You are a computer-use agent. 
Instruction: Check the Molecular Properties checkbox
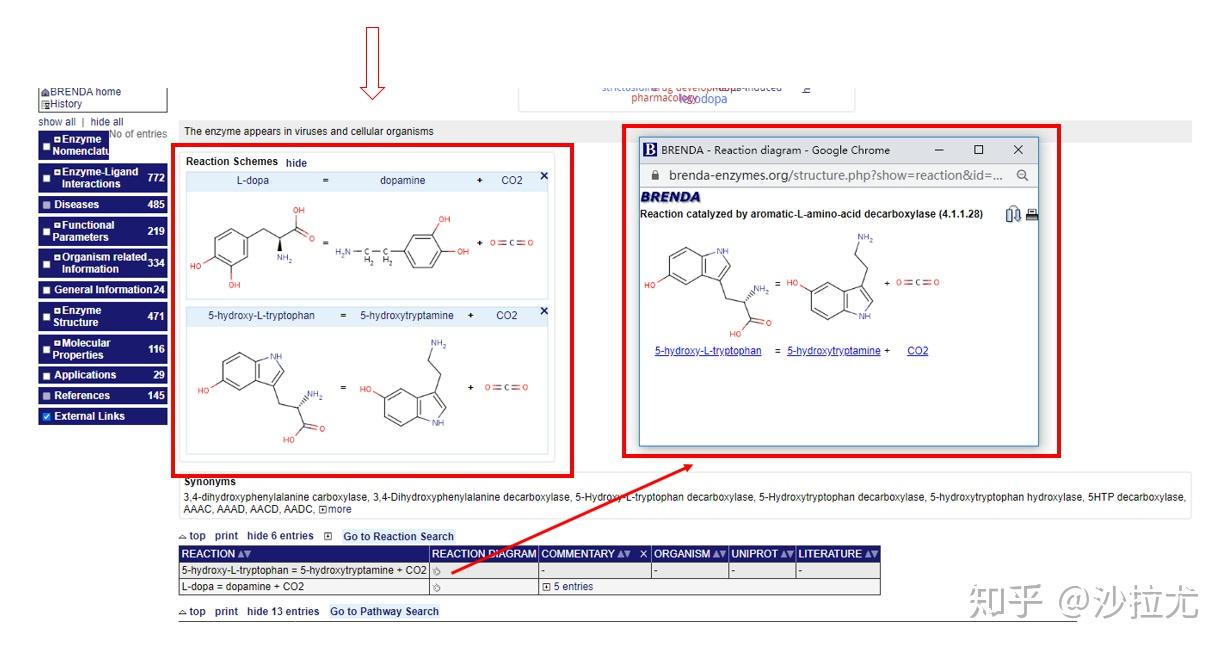click(x=44, y=347)
